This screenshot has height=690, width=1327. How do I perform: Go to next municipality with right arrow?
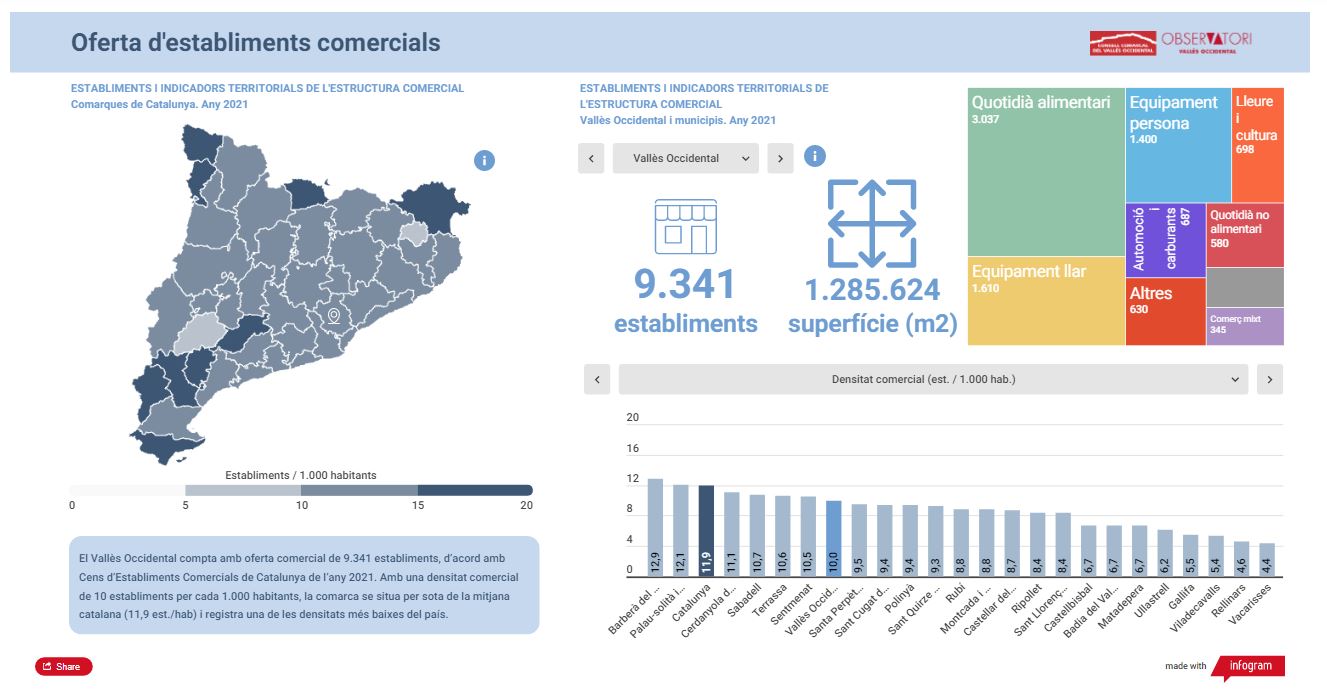780,158
